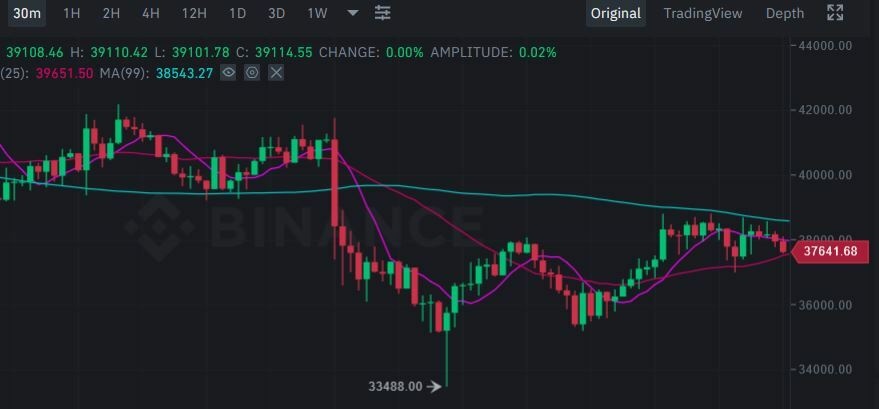
Task: Switch to 1H interval
Action: [x=72, y=13]
